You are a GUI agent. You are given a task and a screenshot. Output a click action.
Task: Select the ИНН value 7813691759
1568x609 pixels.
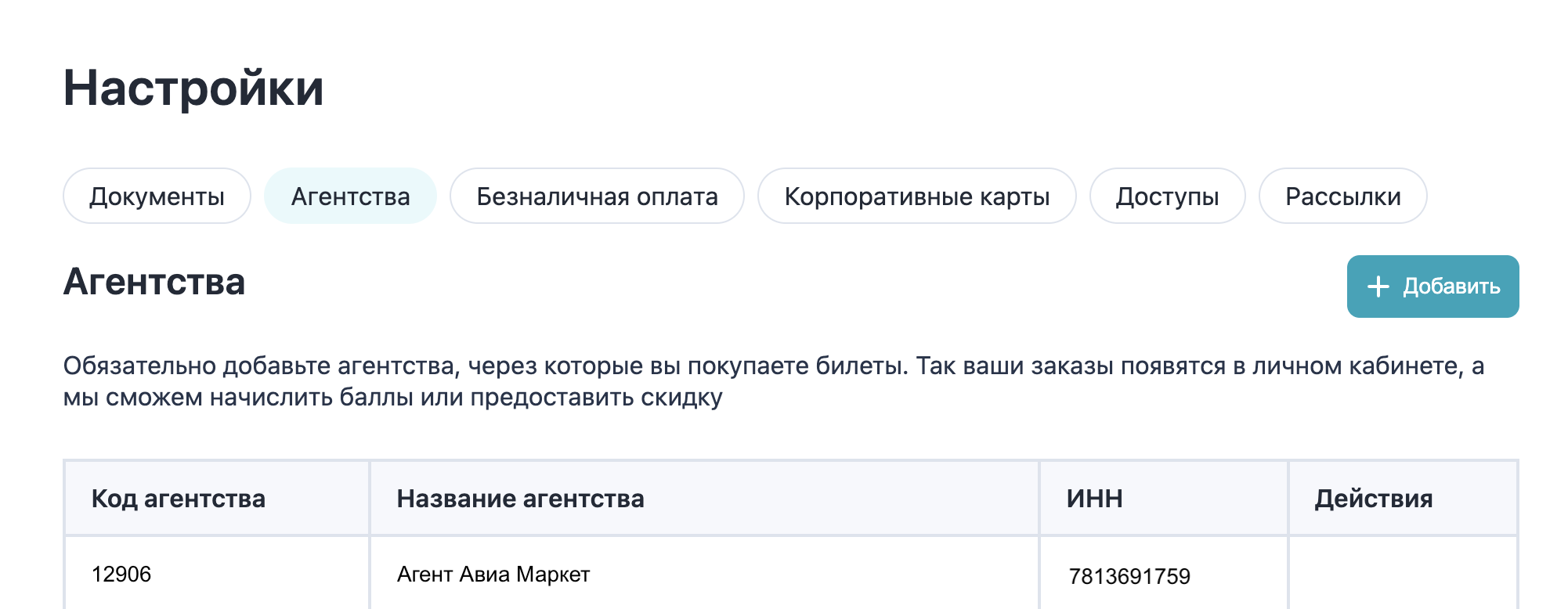[x=1129, y=577]
